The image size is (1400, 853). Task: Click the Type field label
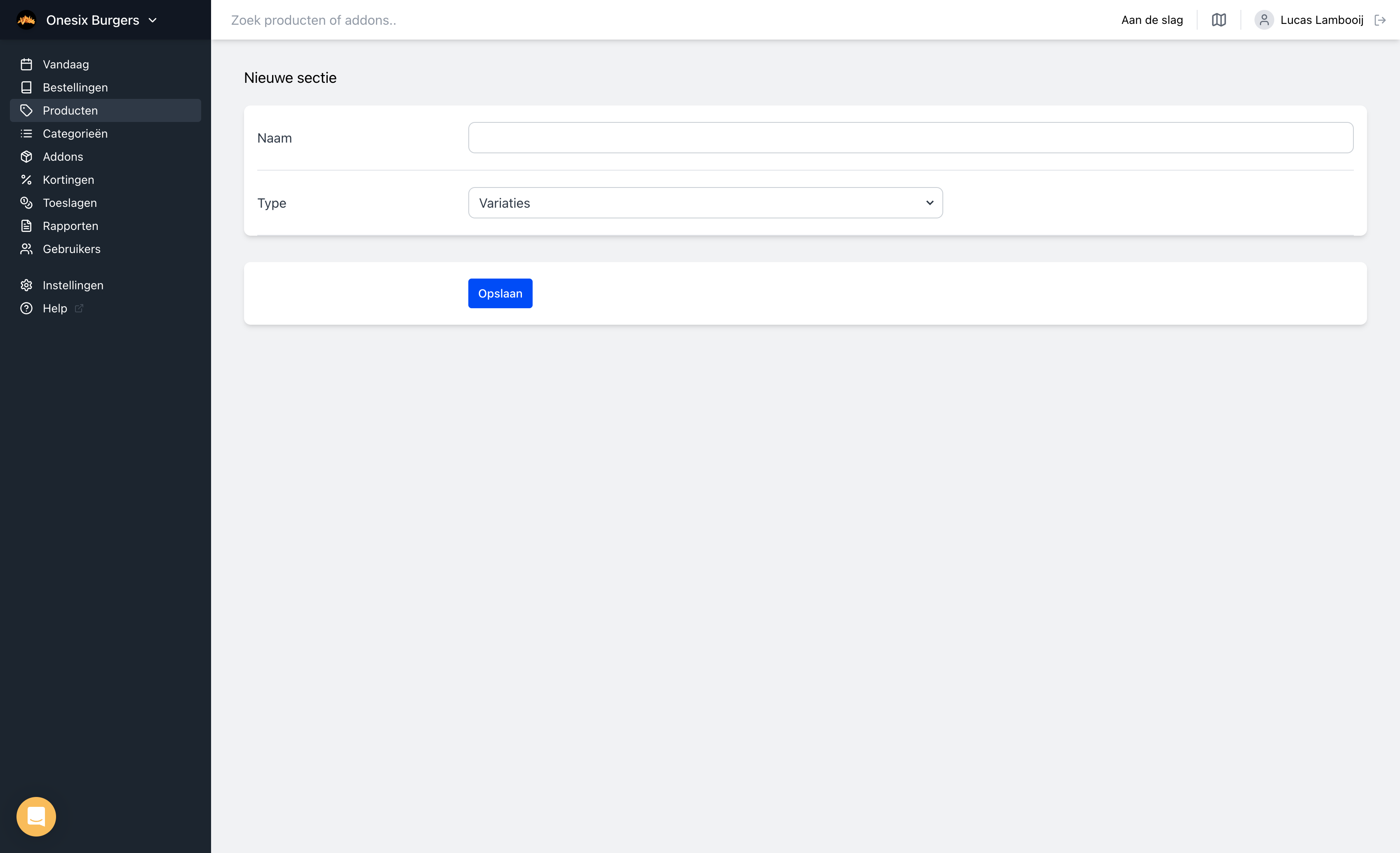point(272,203)
